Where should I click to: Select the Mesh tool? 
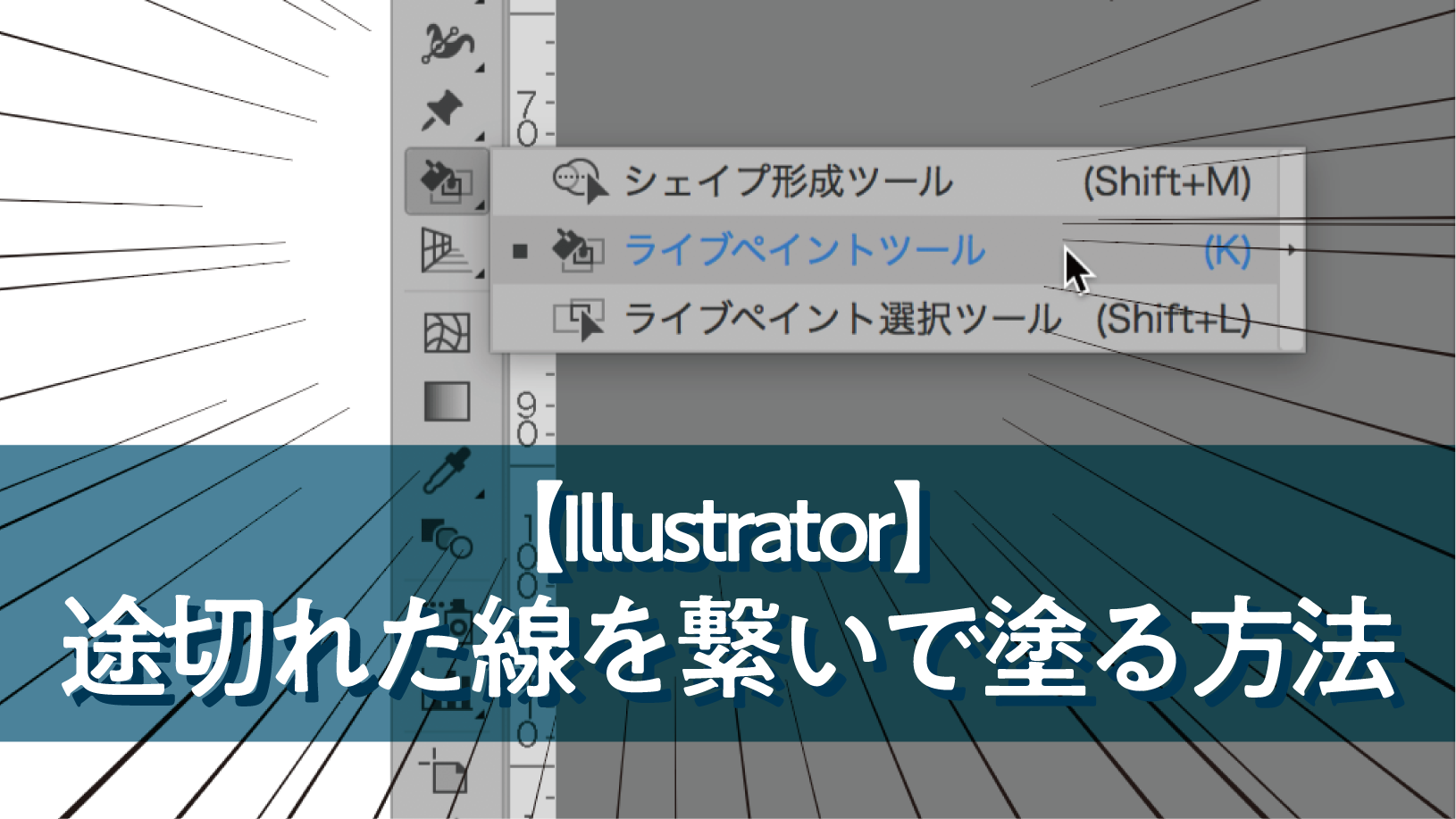click(x=446, y=333)
